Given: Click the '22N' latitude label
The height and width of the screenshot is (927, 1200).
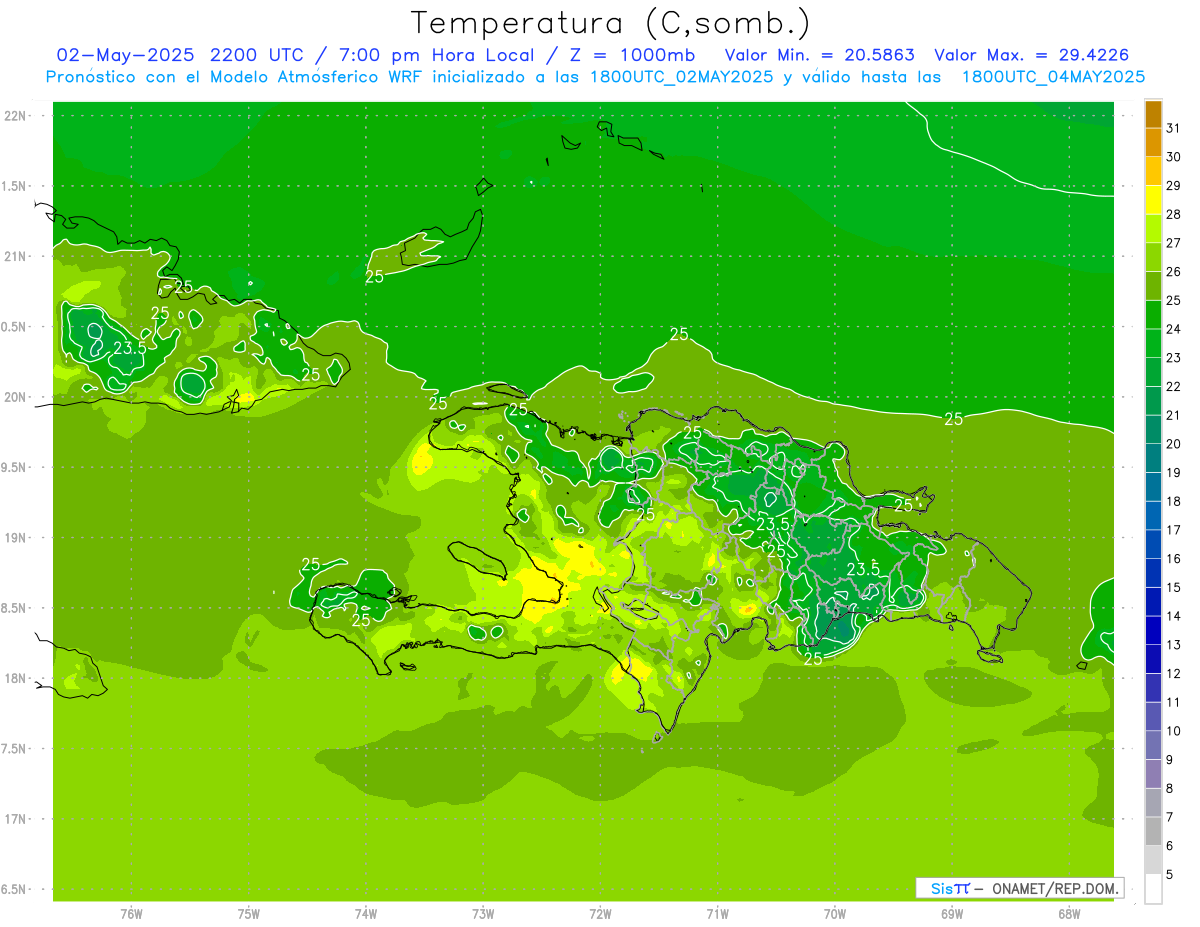Looking at the screenshot, I should point(16,116).
